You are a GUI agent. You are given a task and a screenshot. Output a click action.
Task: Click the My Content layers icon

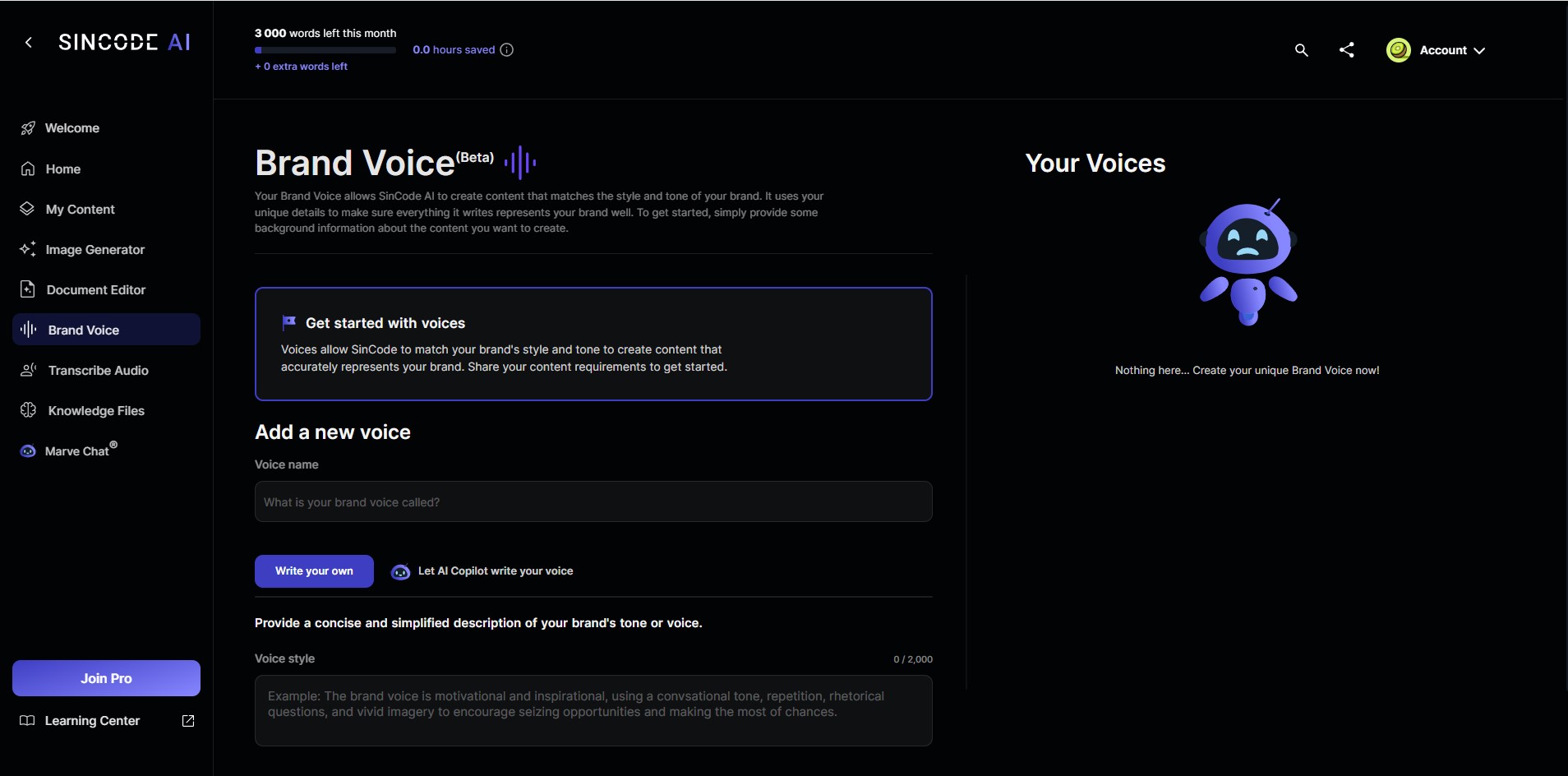pos(27,209)
